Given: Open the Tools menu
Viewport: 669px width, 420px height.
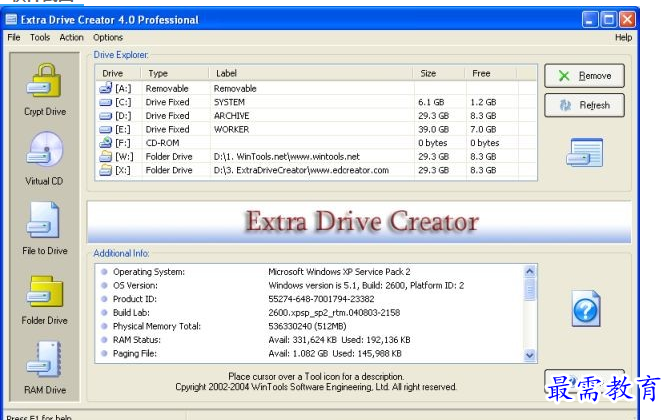Looking at the screenshot, I should click(x=40, y=38).
